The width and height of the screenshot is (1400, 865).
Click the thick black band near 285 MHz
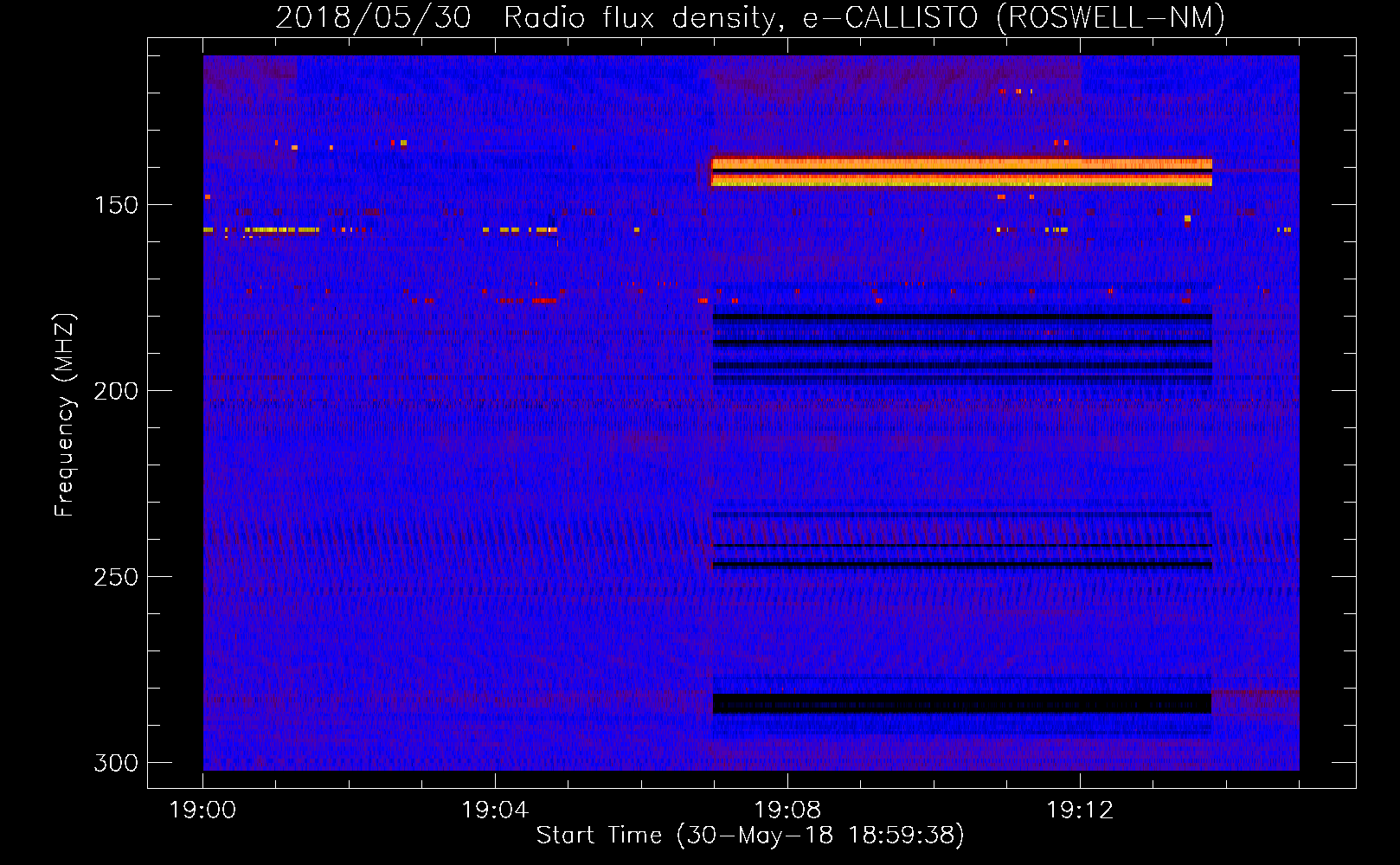point(961,703)
